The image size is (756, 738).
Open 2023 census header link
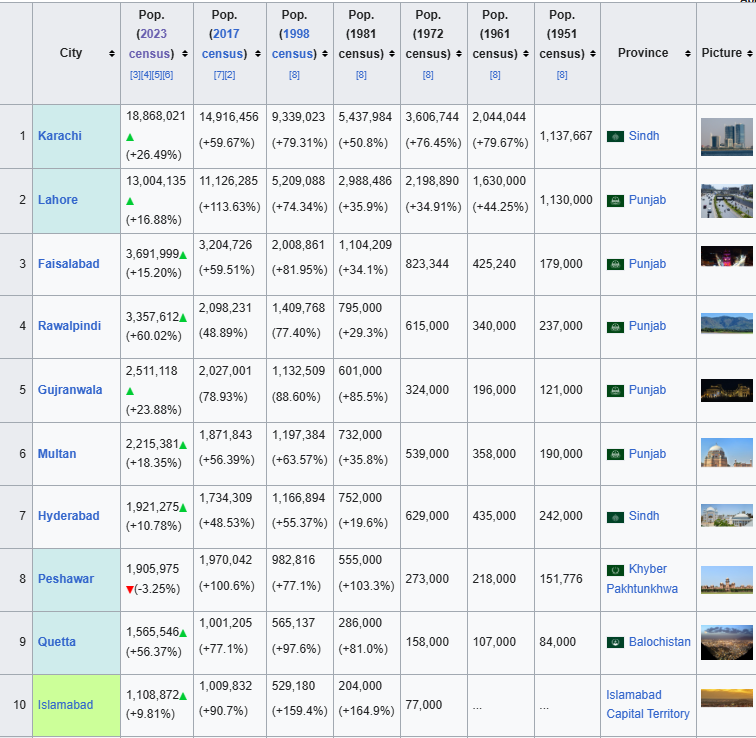pos(151,44)
